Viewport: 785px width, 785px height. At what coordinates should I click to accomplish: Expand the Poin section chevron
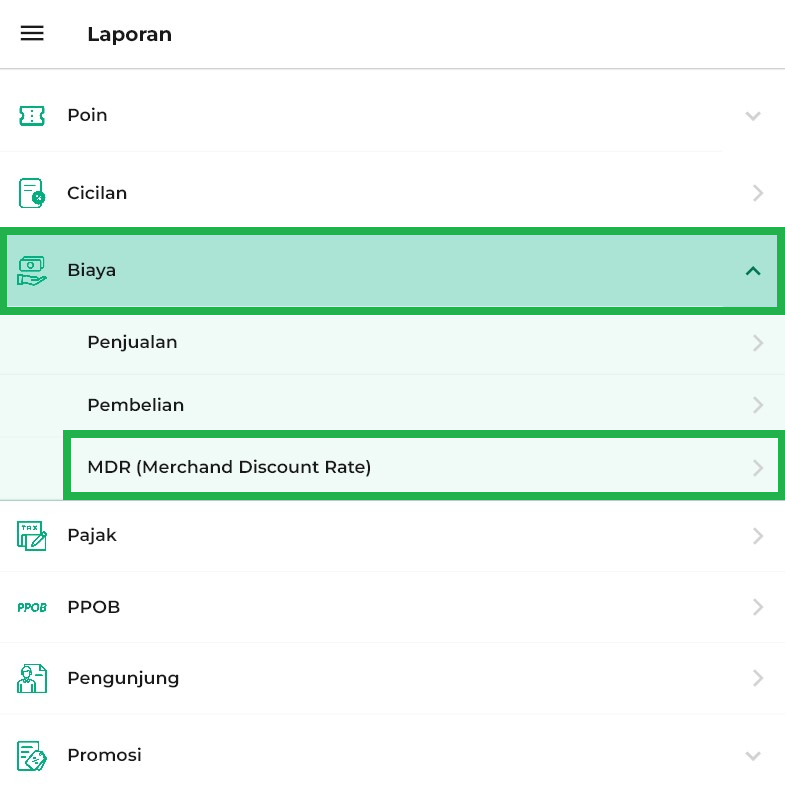(753, 116)
